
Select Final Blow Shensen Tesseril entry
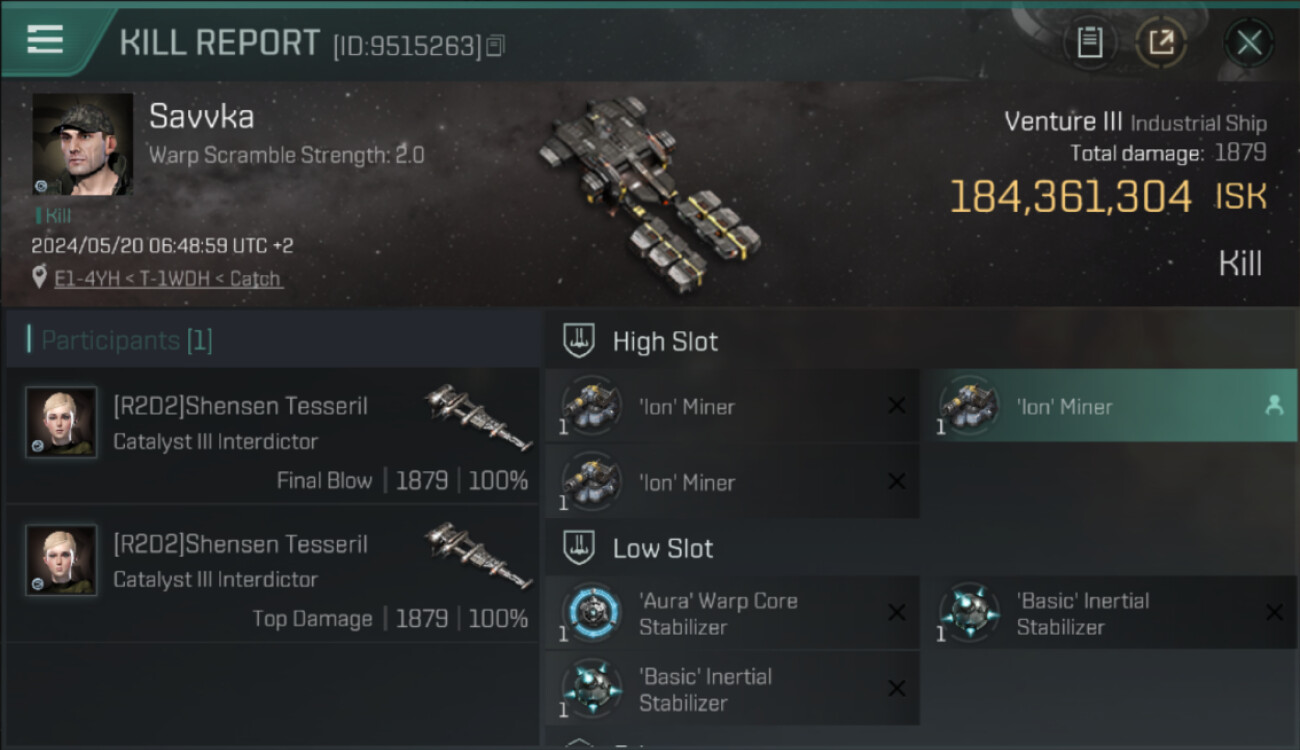[272, 436]
